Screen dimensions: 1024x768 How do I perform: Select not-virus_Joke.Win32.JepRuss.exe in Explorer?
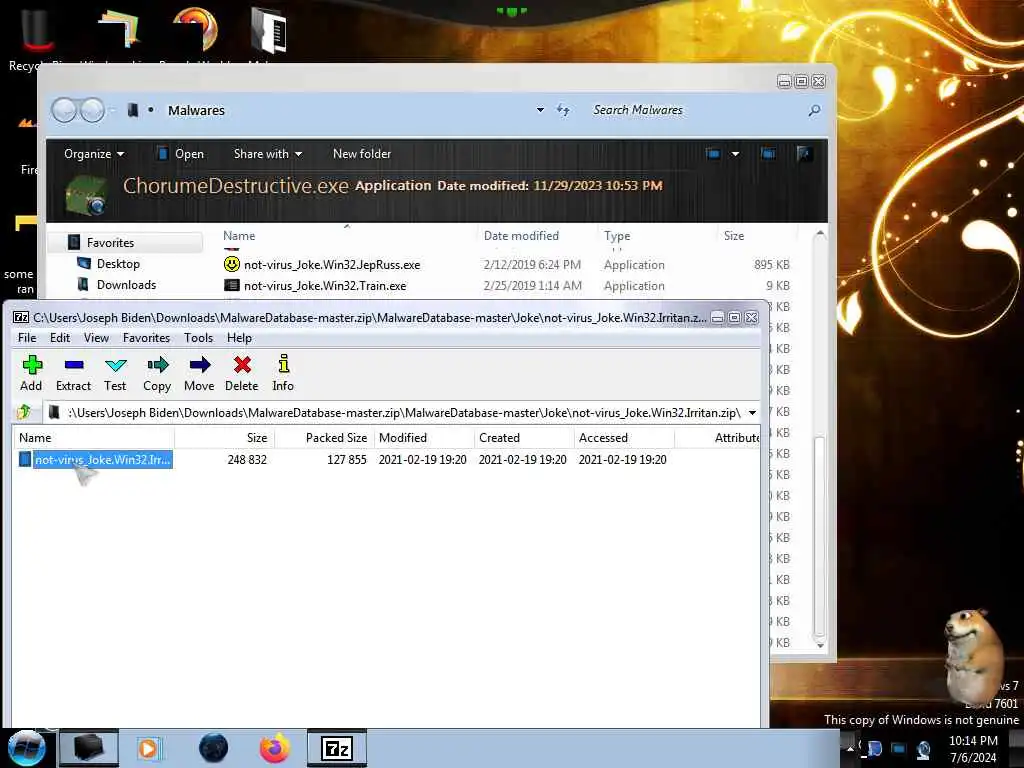point(332,265)
